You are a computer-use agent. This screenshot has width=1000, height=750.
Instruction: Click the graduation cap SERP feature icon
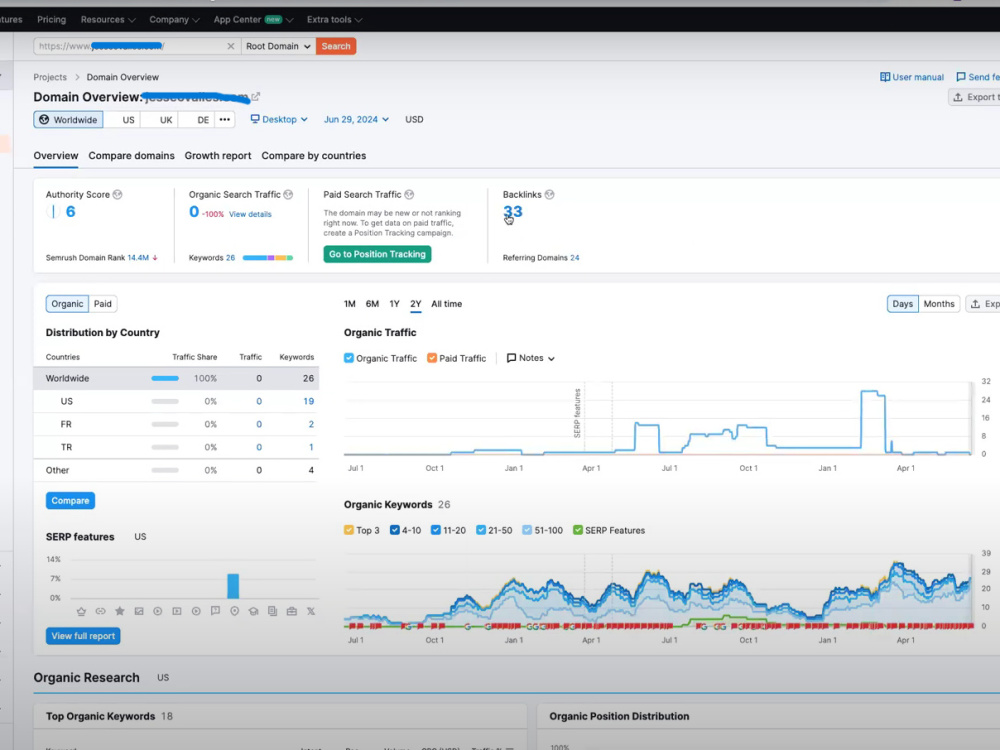253,611
